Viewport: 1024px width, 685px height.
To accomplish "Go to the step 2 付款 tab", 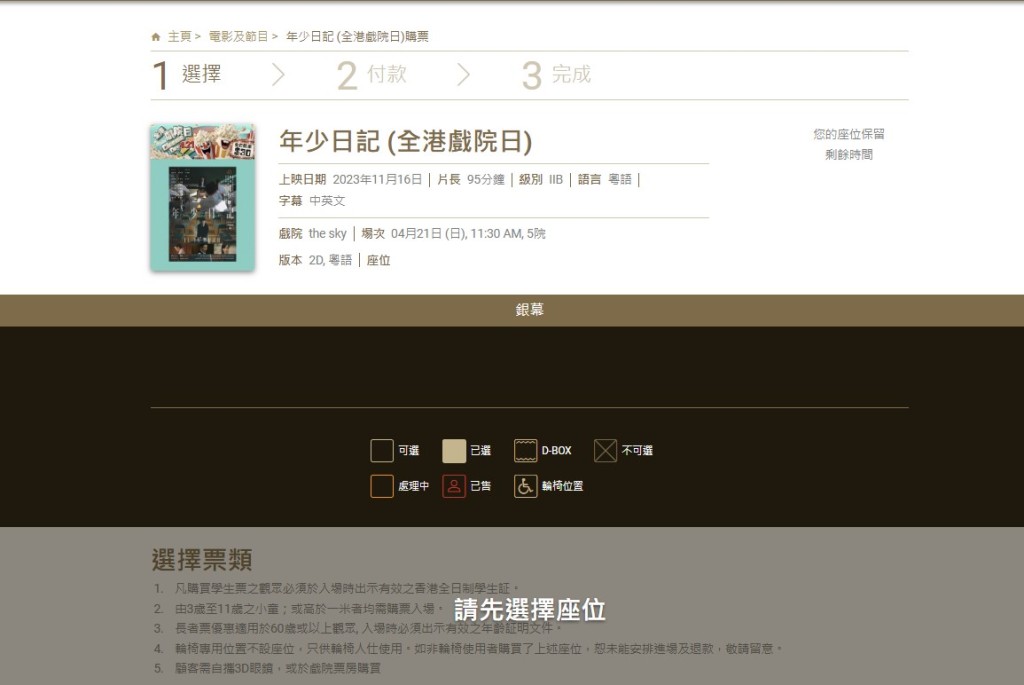I will (372, 75).
